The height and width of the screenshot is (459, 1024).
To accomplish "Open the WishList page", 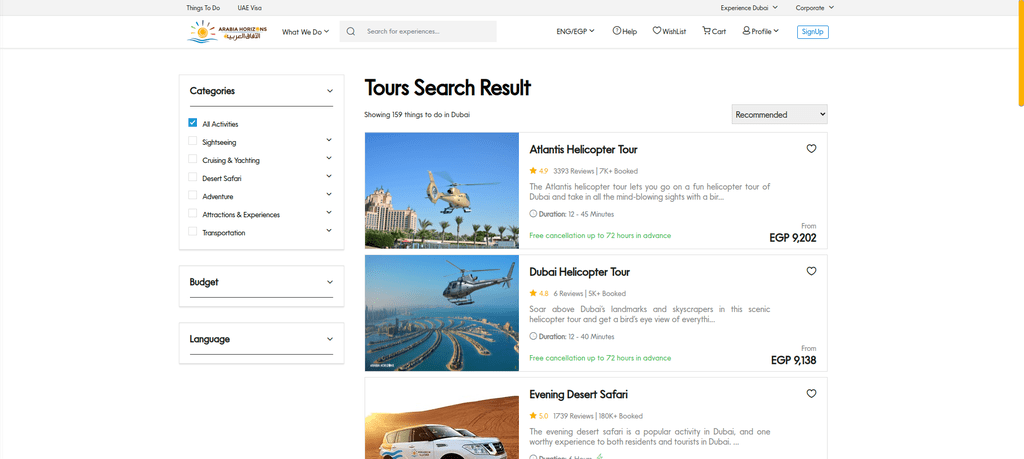I will pos(669,31).
